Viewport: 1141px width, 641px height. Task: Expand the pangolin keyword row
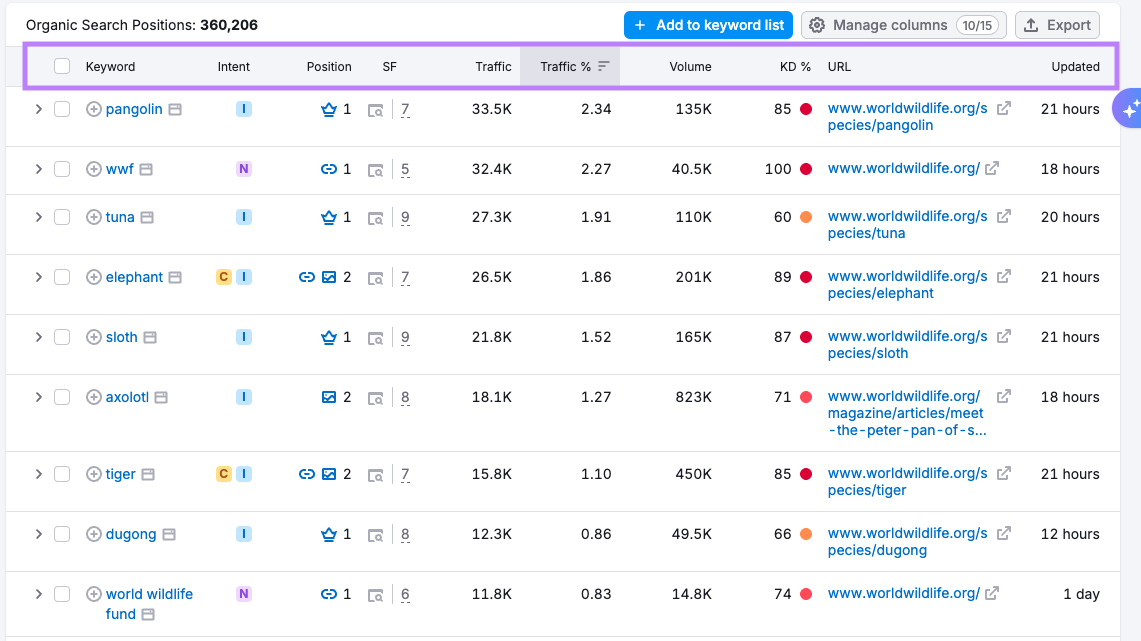click(38, 109)
